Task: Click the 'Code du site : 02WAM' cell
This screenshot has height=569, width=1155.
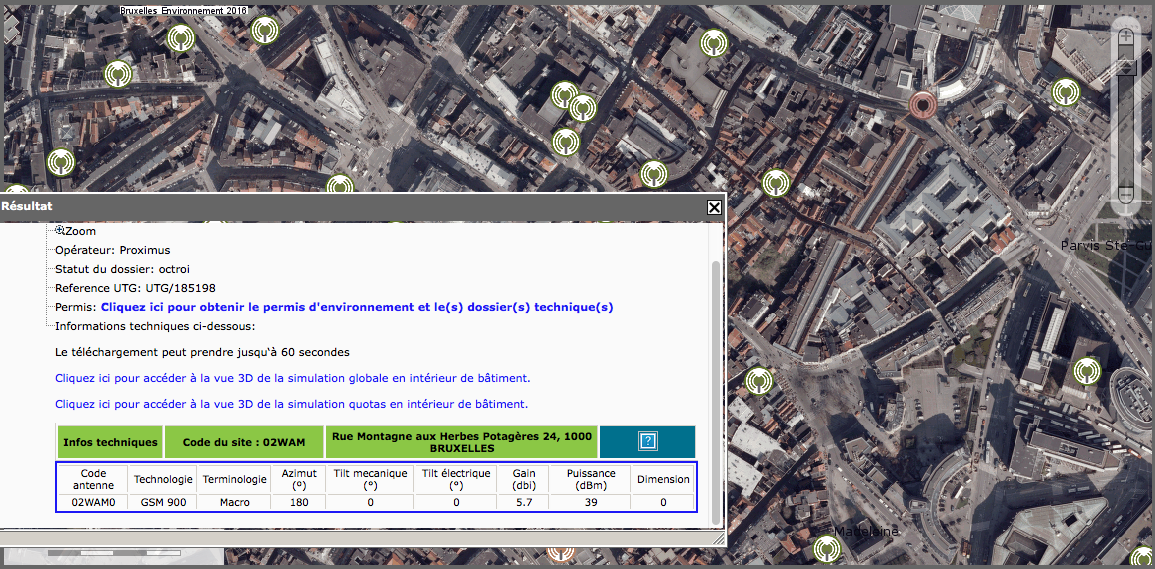Action: click(x=244, y=442)
